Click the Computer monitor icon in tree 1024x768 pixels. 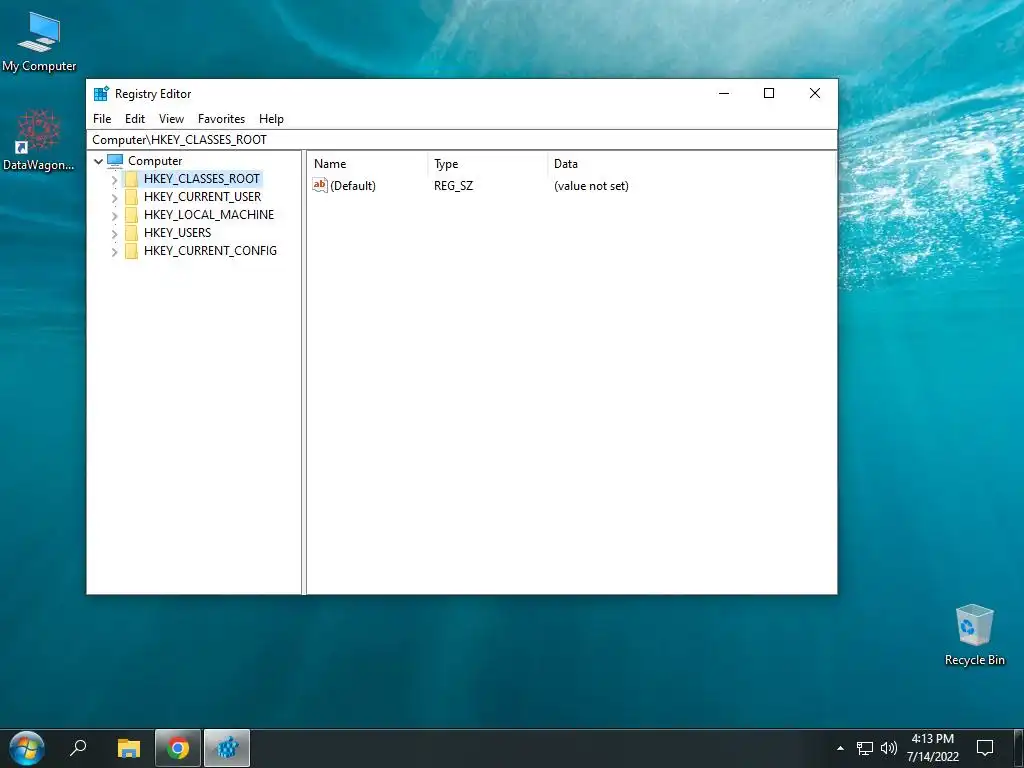115,161
